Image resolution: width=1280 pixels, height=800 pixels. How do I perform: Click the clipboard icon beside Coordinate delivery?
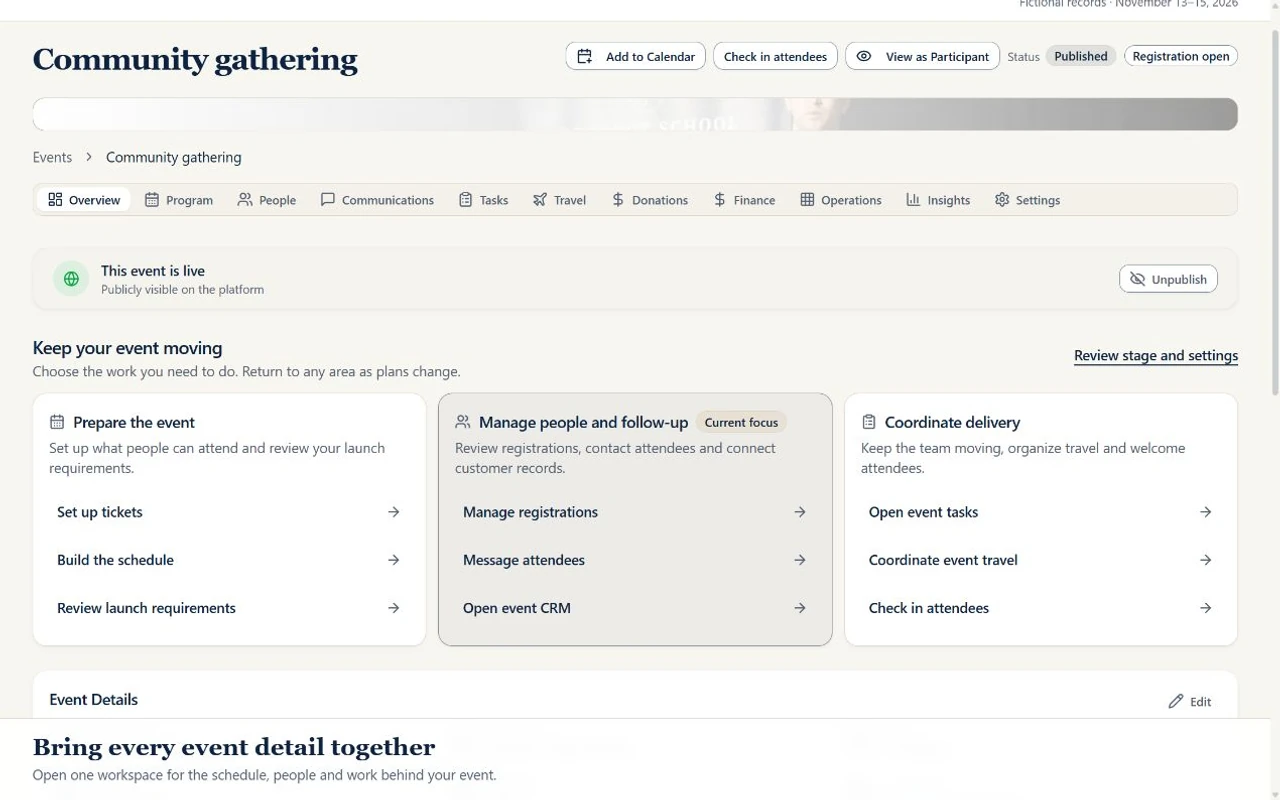(869, 422)
